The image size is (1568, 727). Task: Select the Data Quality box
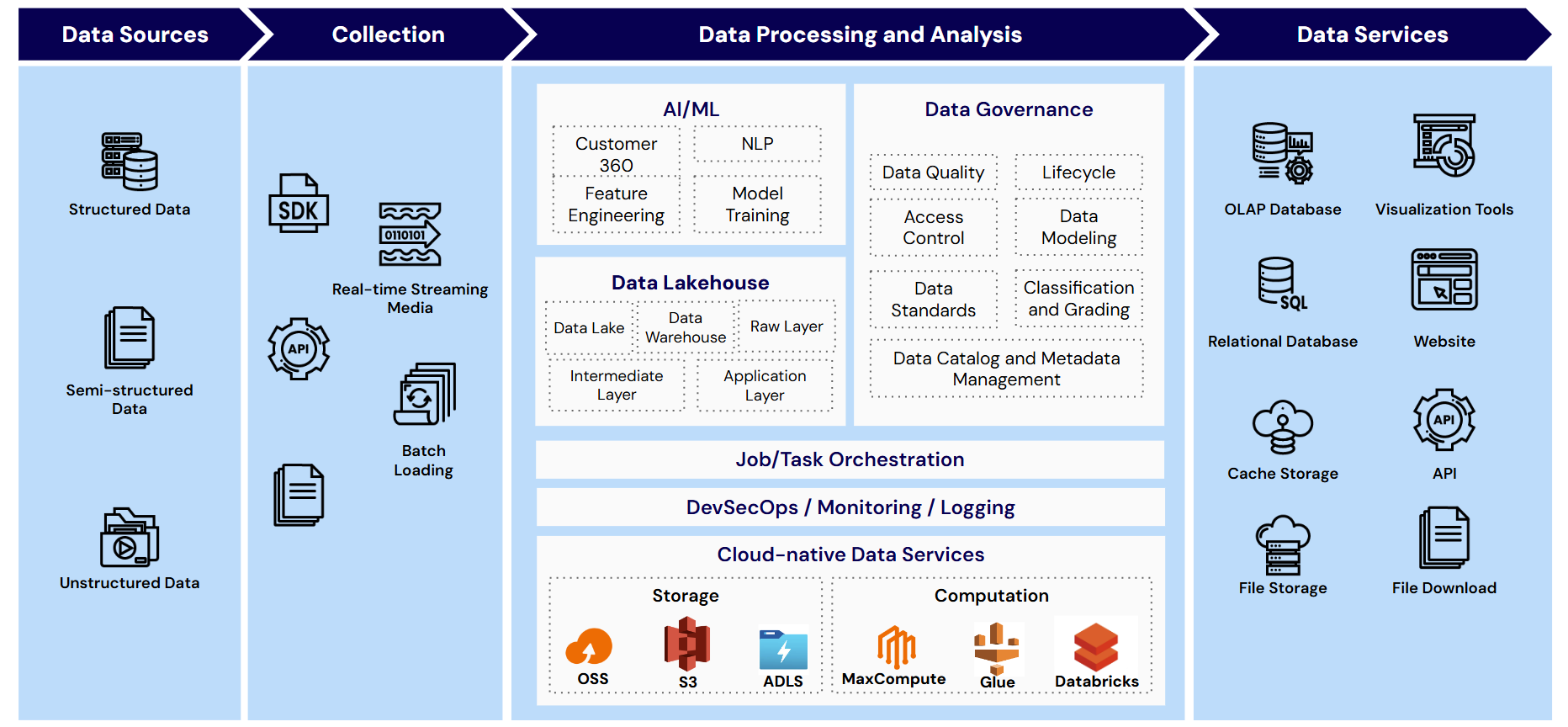pyautogui.click(x=933, y=172)
